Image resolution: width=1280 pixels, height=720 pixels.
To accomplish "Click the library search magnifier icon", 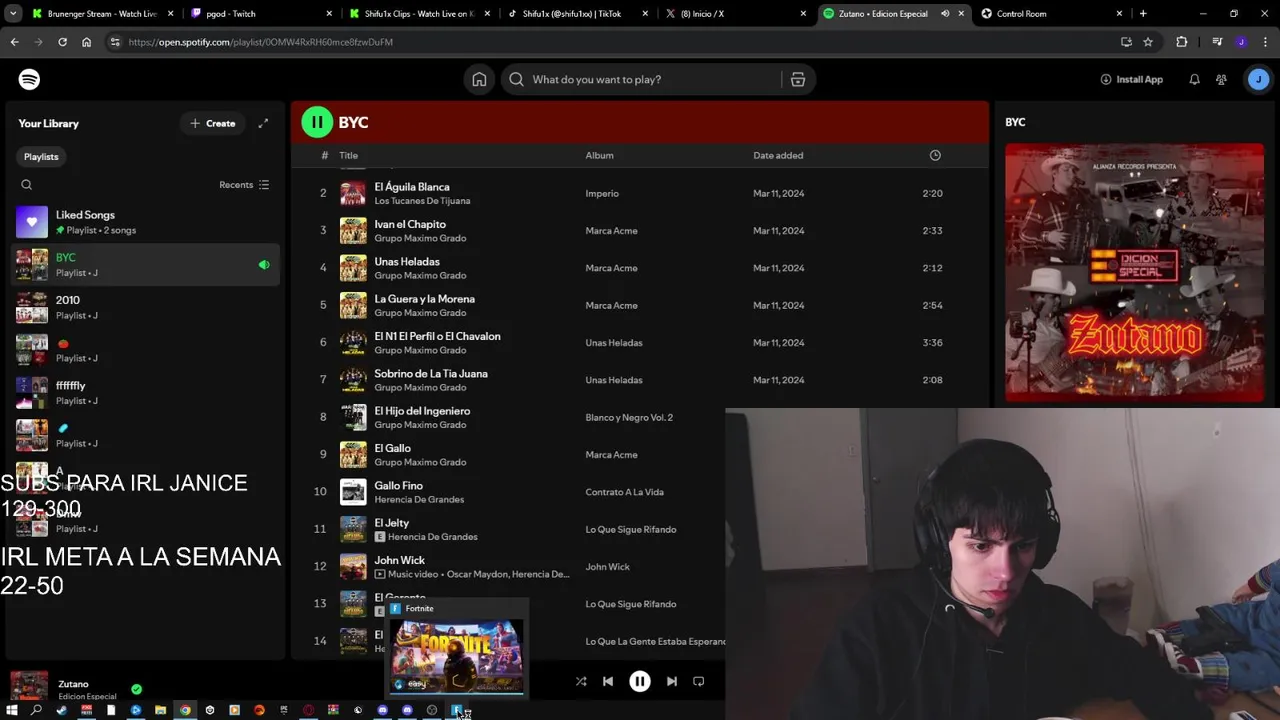I will coord(27,185).
